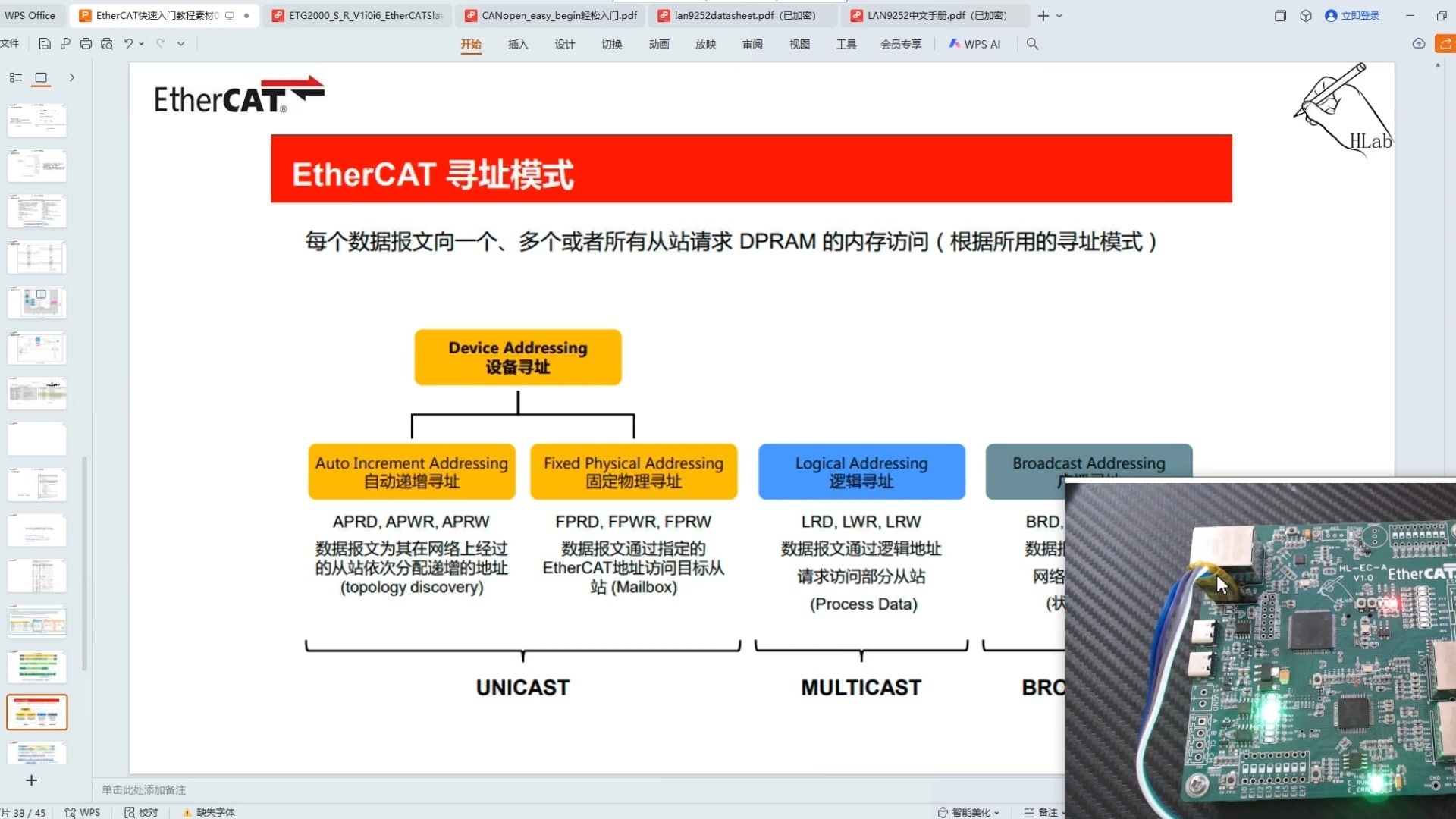The height and width of the screenshot is (819, 1456).
Task: Select the 插入 ribbon tab
Action: [518, 44]
